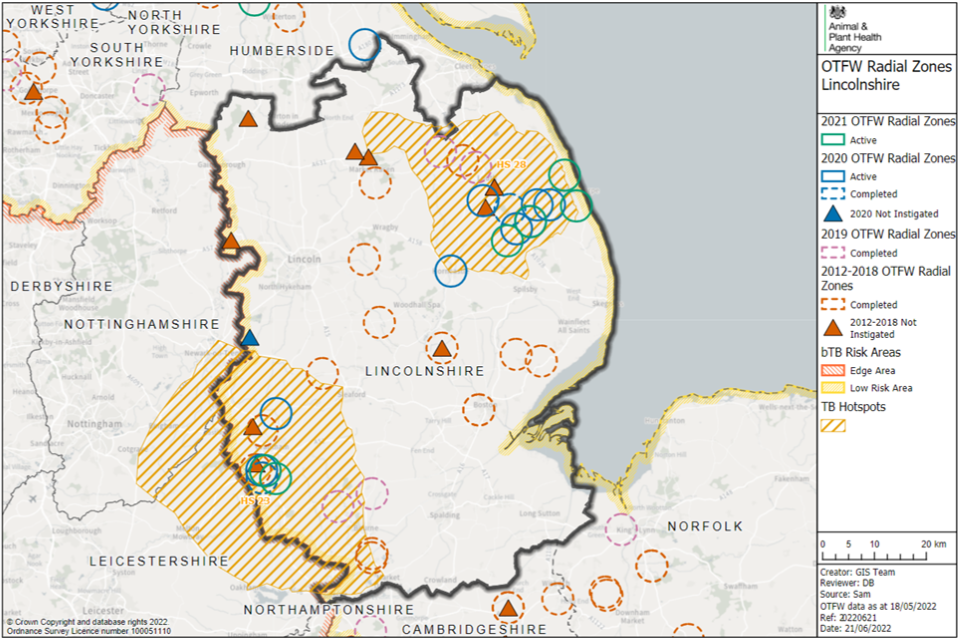Click the blue triangle 2020 Not Instigated legend icon
This screenshot has width=960, height=640.
(833, 213)
